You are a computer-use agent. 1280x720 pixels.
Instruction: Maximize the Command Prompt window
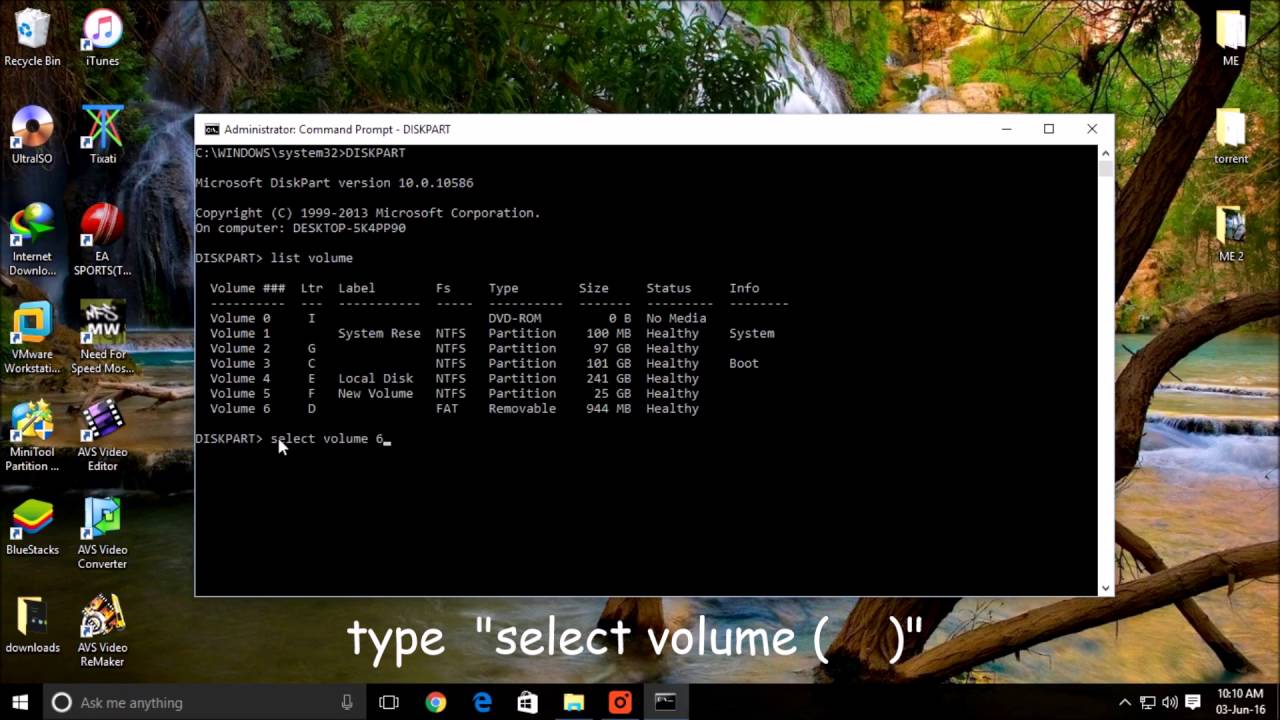[1049, 129]
